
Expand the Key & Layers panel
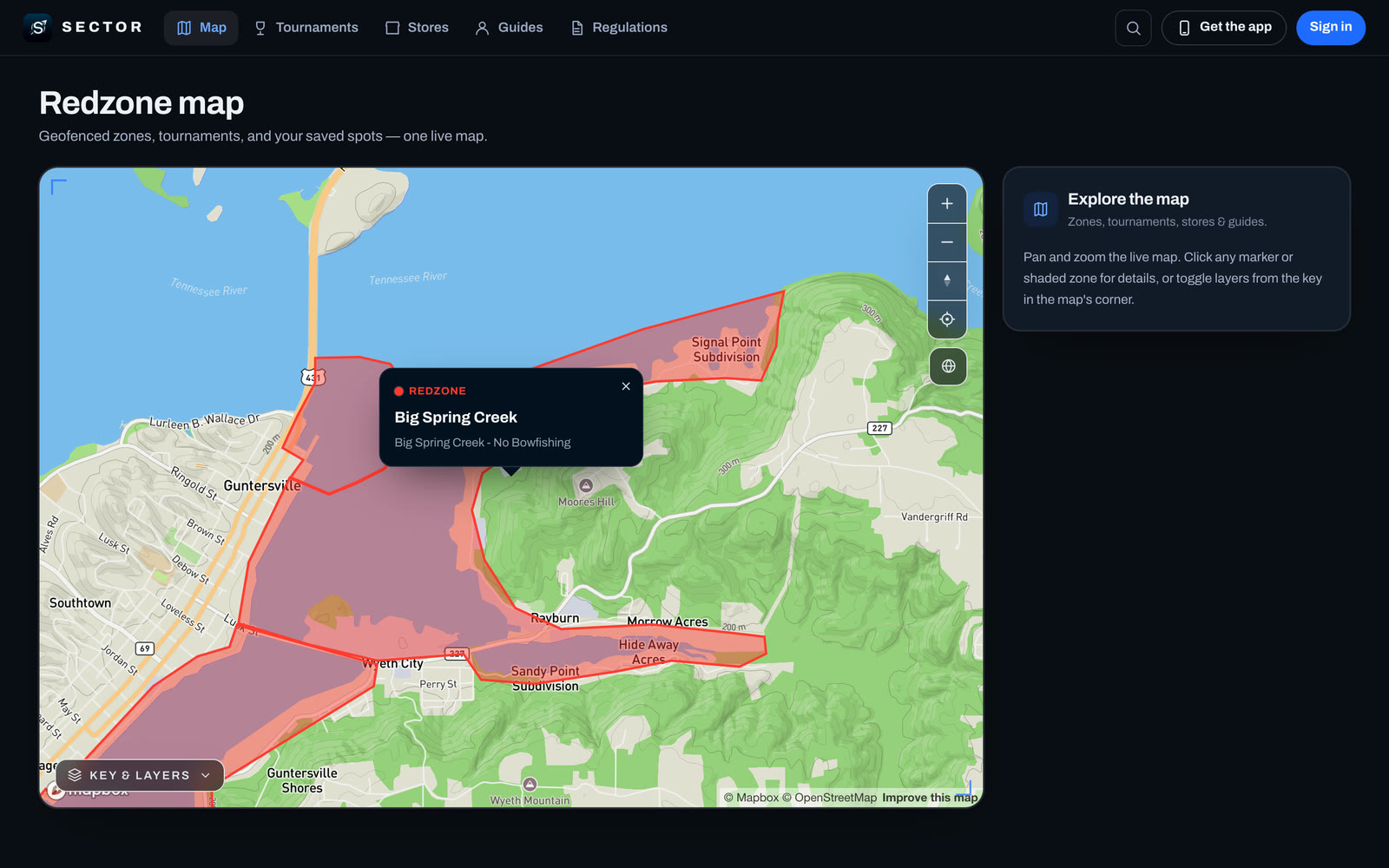(140, 775)
